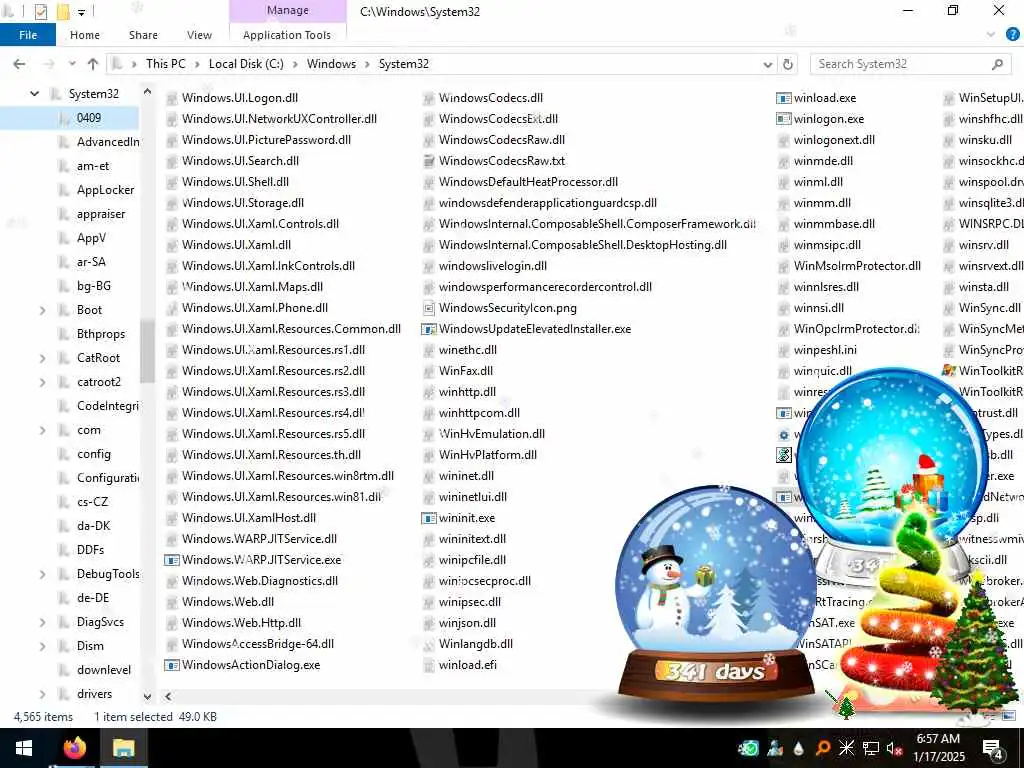1024x768 pixels.
Task: Select the winload.exe file icon
Action: point(784,98)
